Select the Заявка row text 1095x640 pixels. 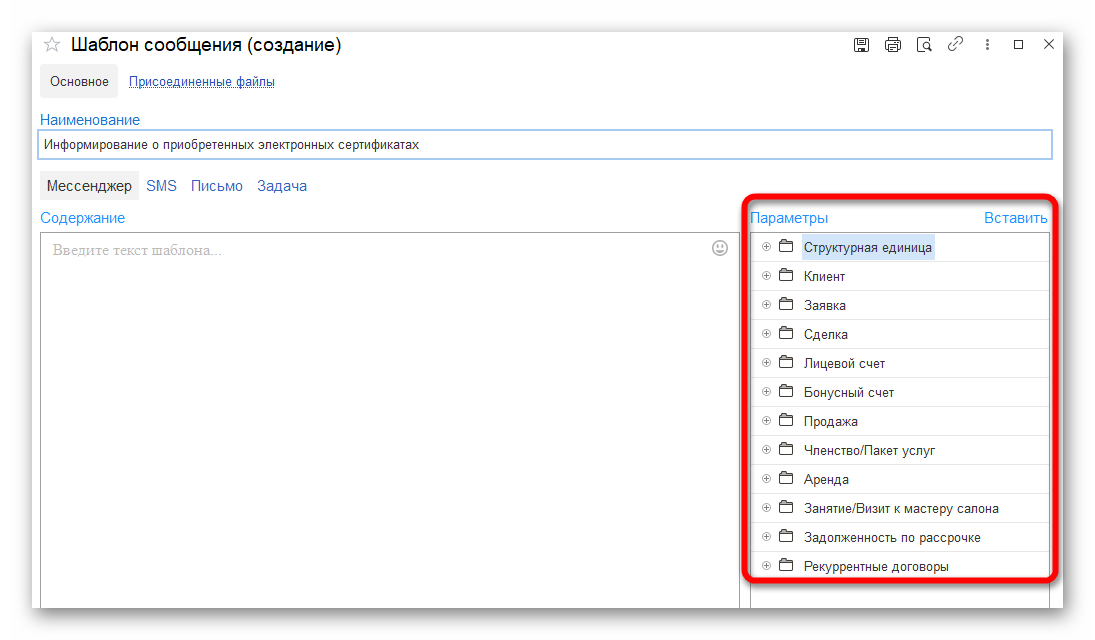tap(825, 305)
